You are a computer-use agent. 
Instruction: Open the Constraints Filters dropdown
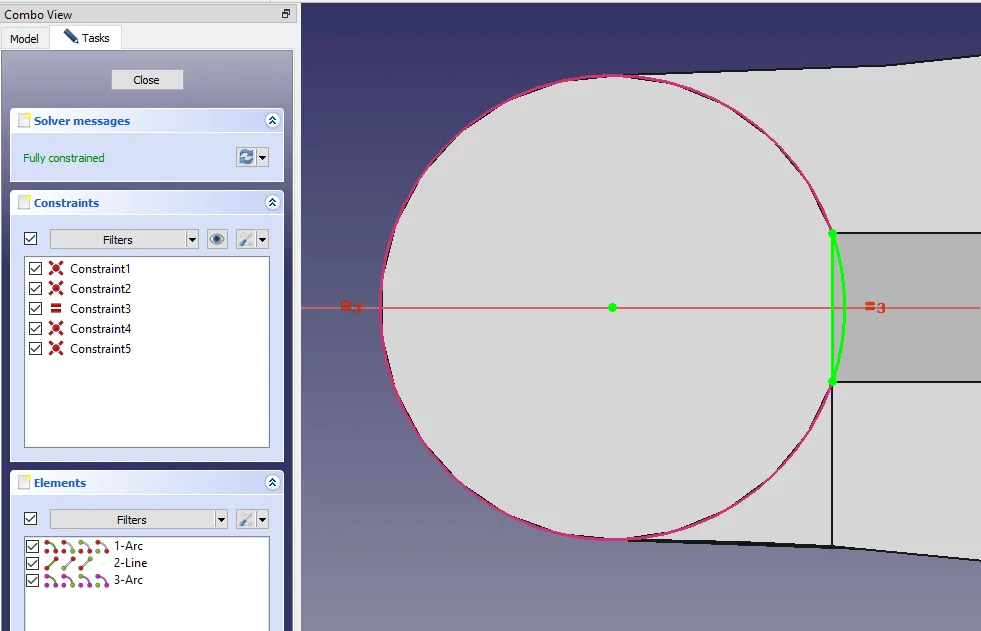point(124,239)
